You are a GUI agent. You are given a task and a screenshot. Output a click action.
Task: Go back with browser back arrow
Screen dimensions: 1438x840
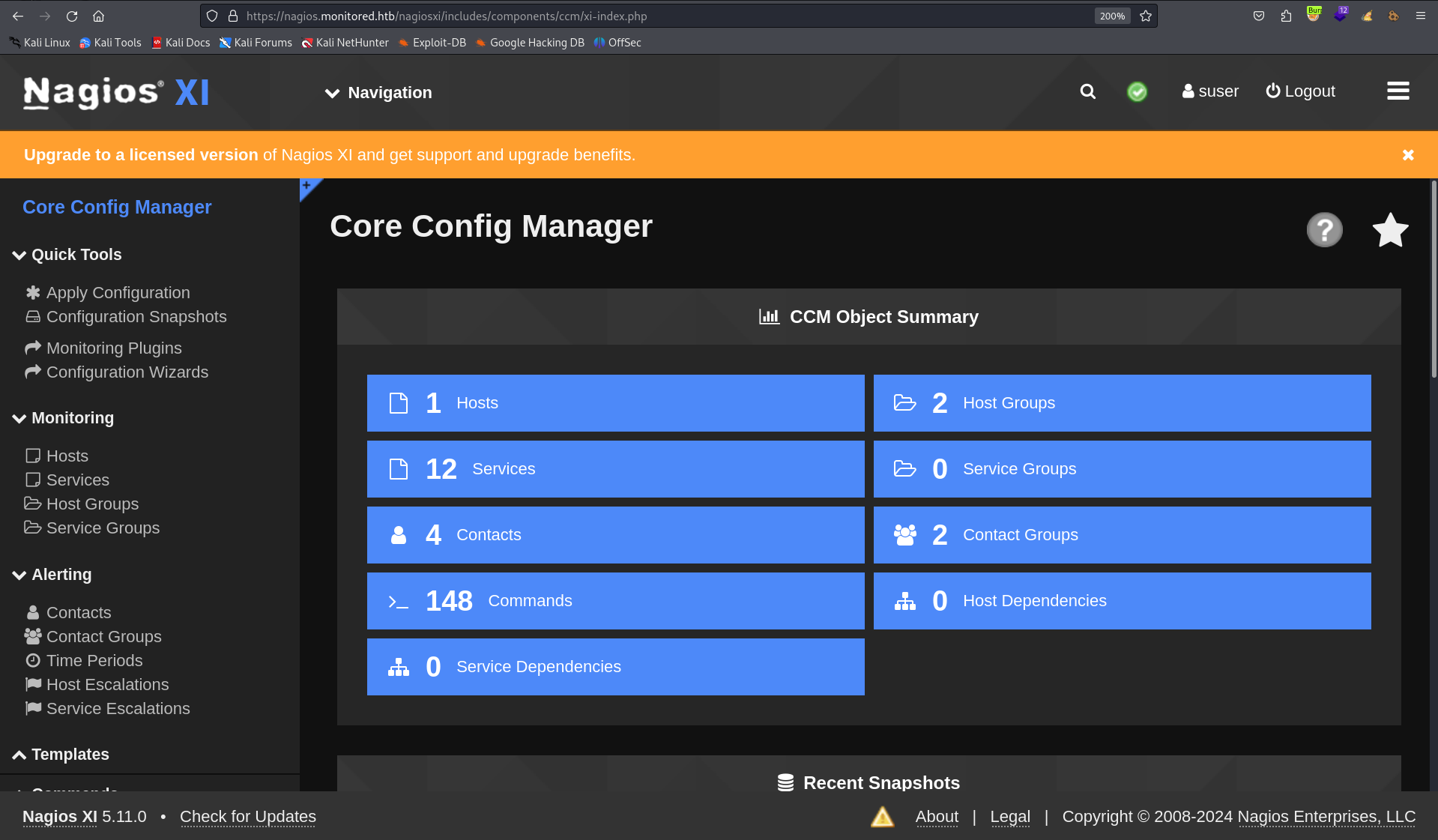(x=18, y=16)
